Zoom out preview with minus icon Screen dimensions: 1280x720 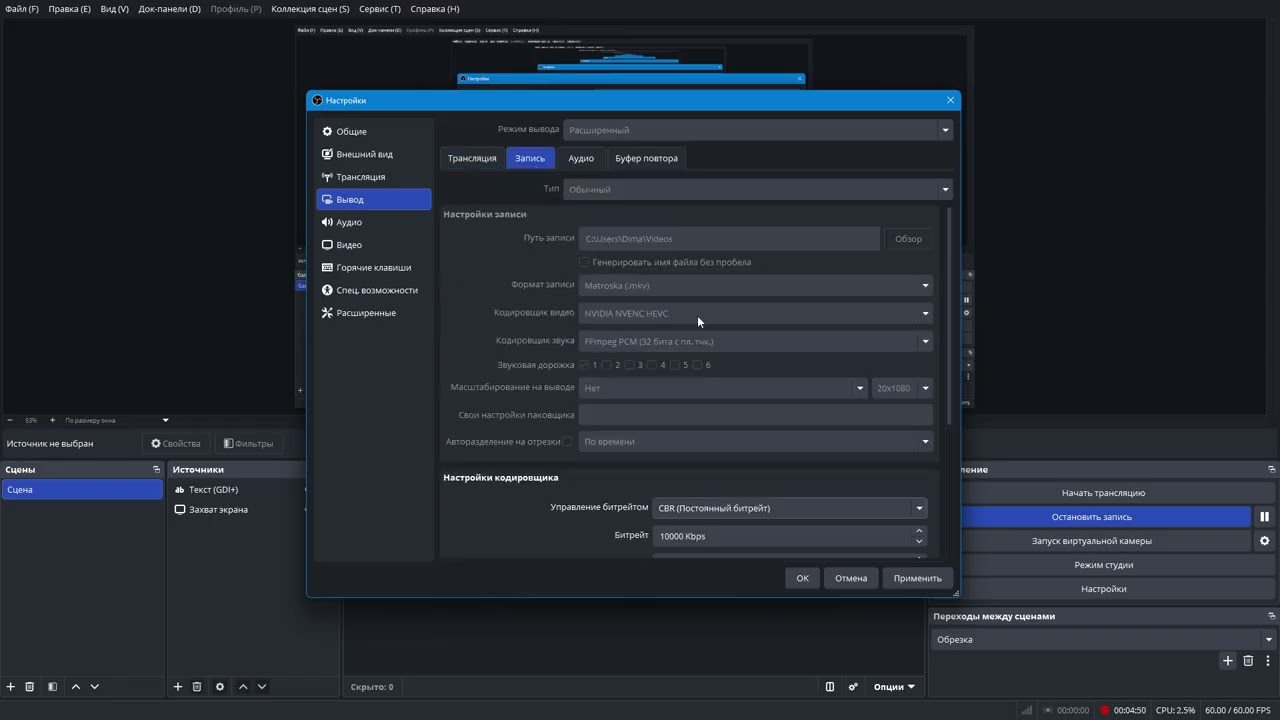[10, 420]
